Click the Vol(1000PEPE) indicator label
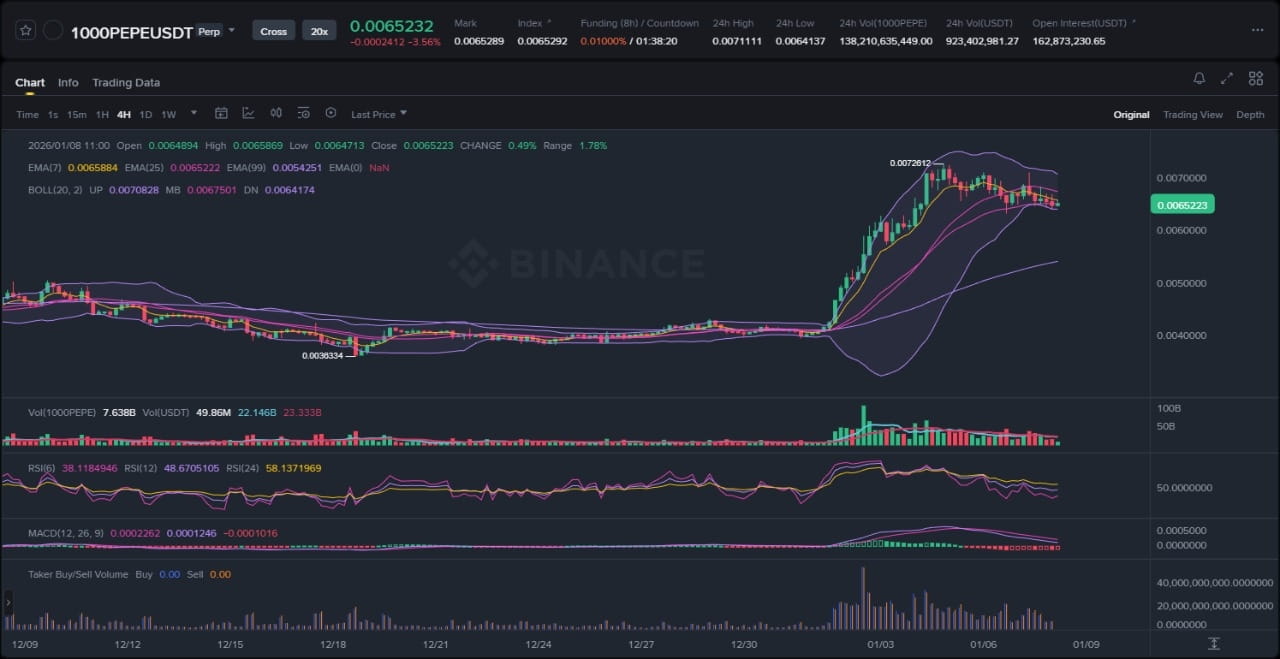Image resolution: width=1280 pixels, height=659 pixels. tap(64, 412)
